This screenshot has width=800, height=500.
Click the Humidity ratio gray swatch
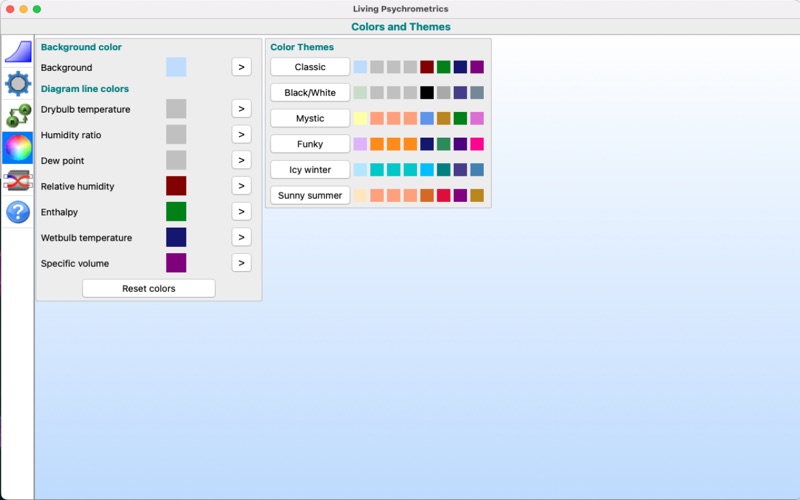(176, 134)
